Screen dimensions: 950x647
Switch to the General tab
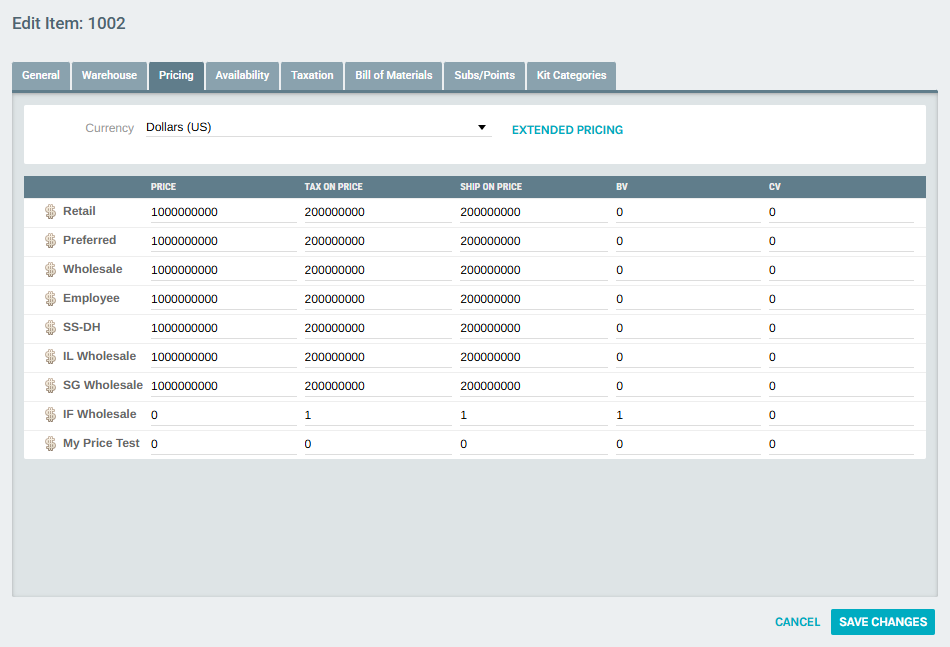40,75
